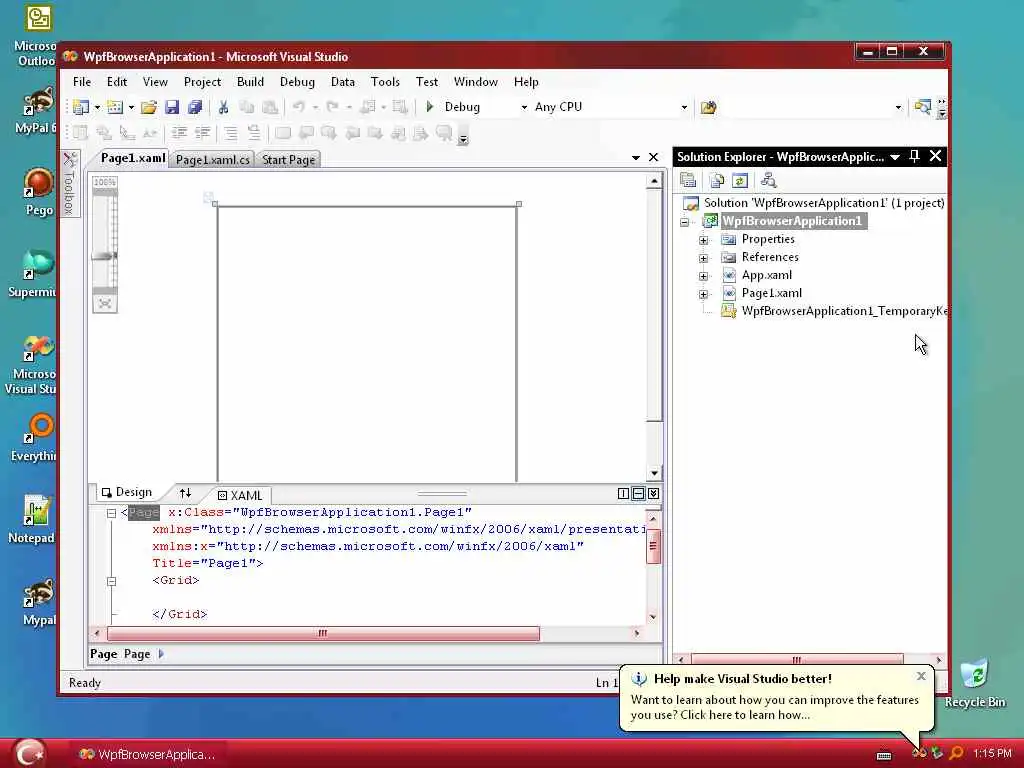Click the vertical split pane icon

click(x=623, y=494)
